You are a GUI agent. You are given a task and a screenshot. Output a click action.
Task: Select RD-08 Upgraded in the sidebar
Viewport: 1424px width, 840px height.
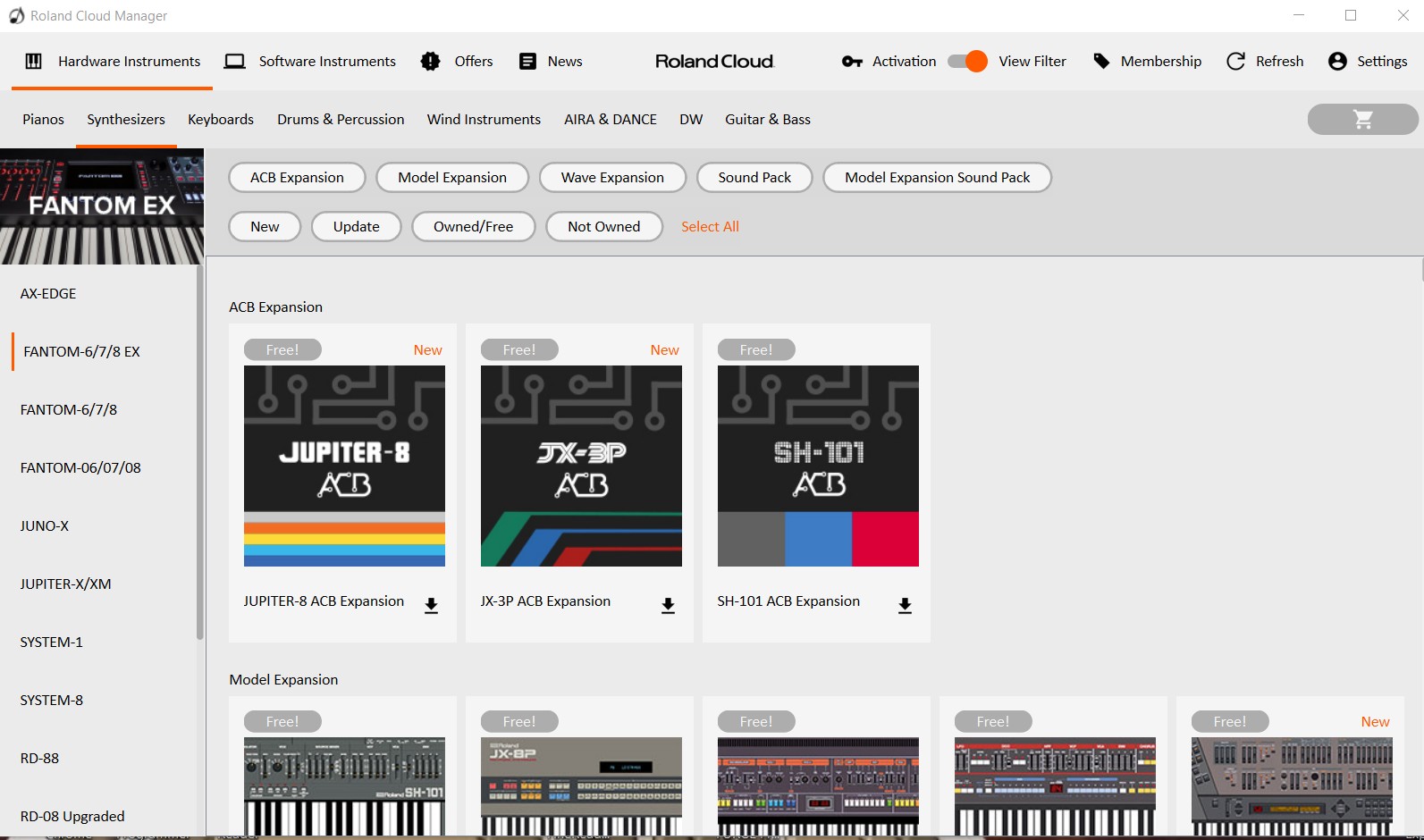(x=72, y=816)
